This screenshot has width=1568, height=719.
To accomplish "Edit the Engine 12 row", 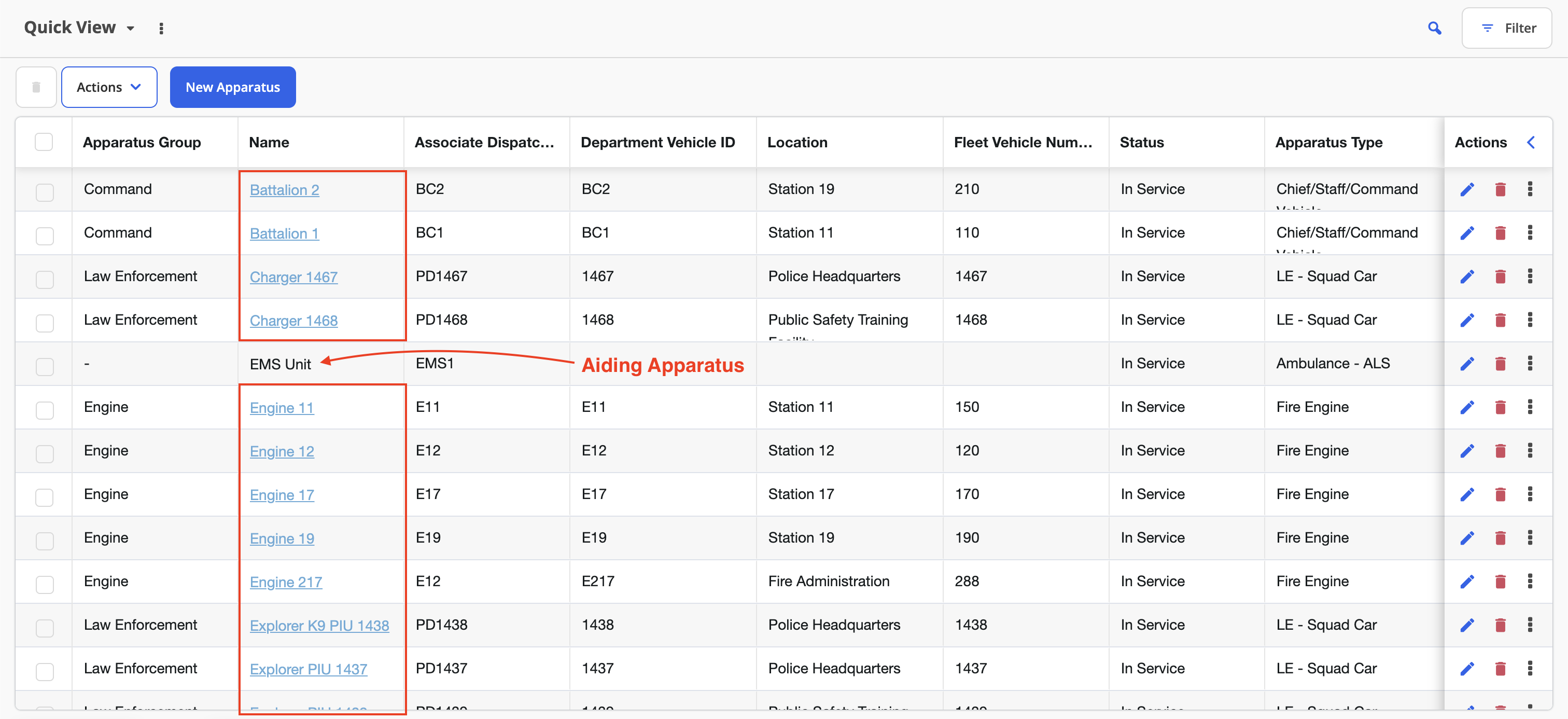I will tap(1467, 451).
